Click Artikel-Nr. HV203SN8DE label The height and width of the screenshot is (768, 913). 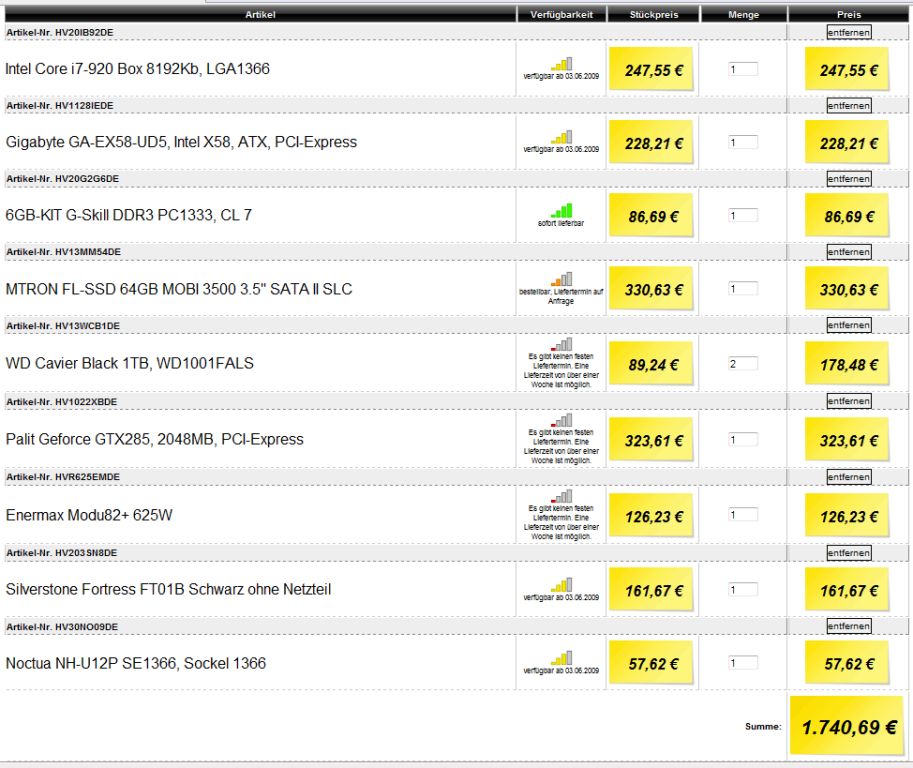[x=61, y=553]
